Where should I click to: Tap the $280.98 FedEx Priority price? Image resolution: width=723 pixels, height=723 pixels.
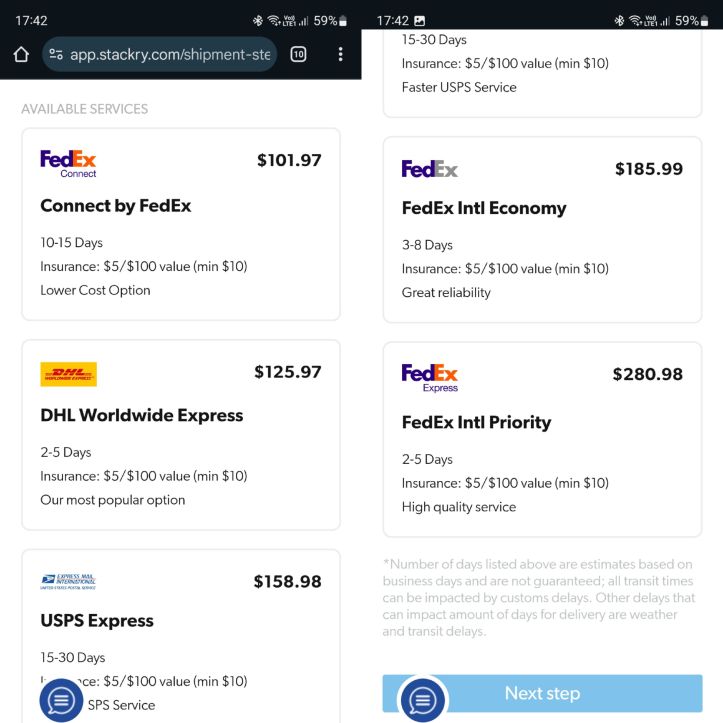tap(647, 374)
